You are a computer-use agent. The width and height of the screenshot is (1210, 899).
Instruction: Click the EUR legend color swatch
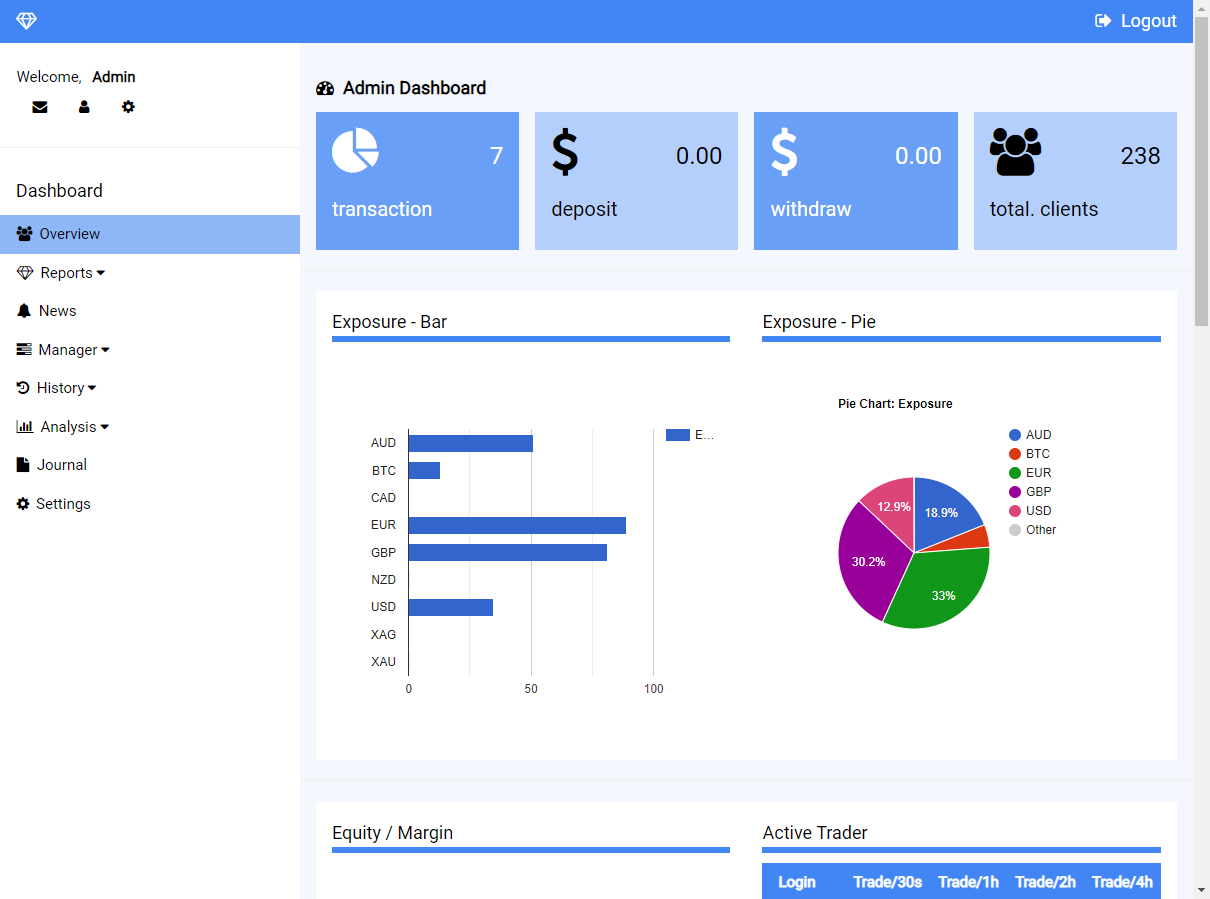click(1015, 473)
